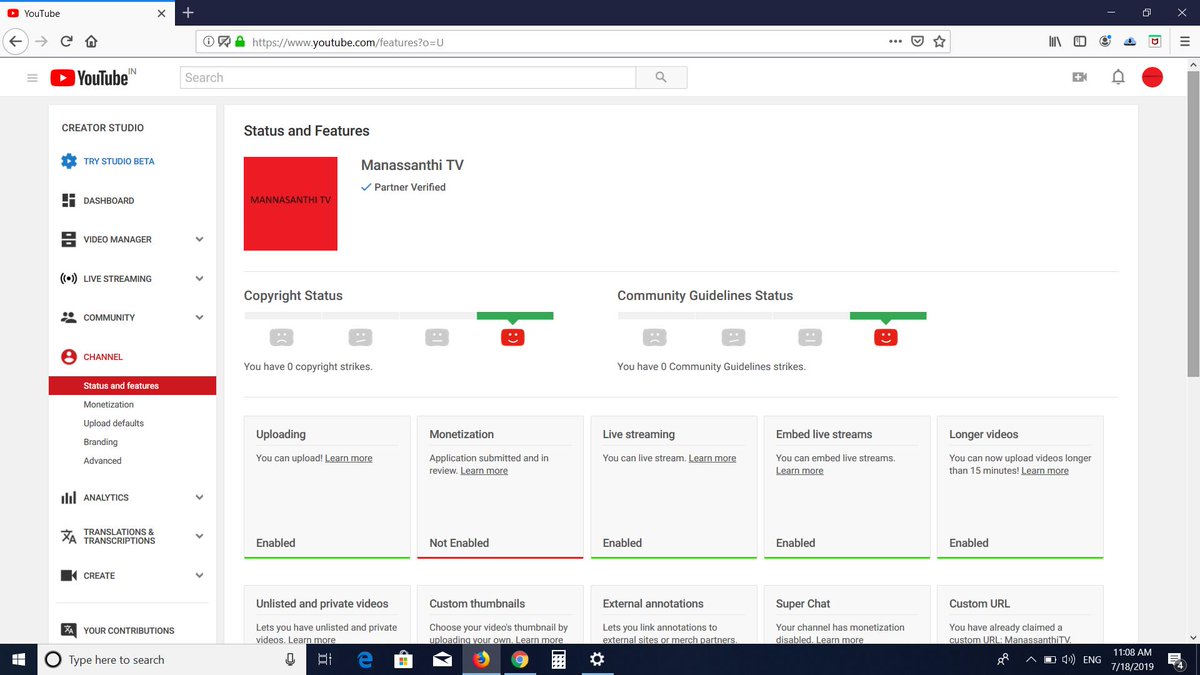Click the Live Streaming broadcast icon
Screen dimensions: 1200x675
(x=68, y=279)
